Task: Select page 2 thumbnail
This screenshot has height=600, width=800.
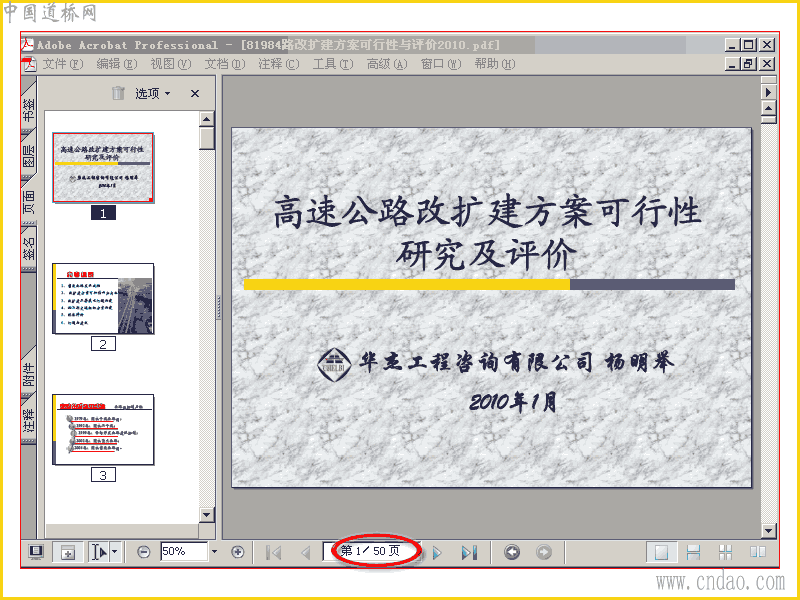Action: pos(103,299)
